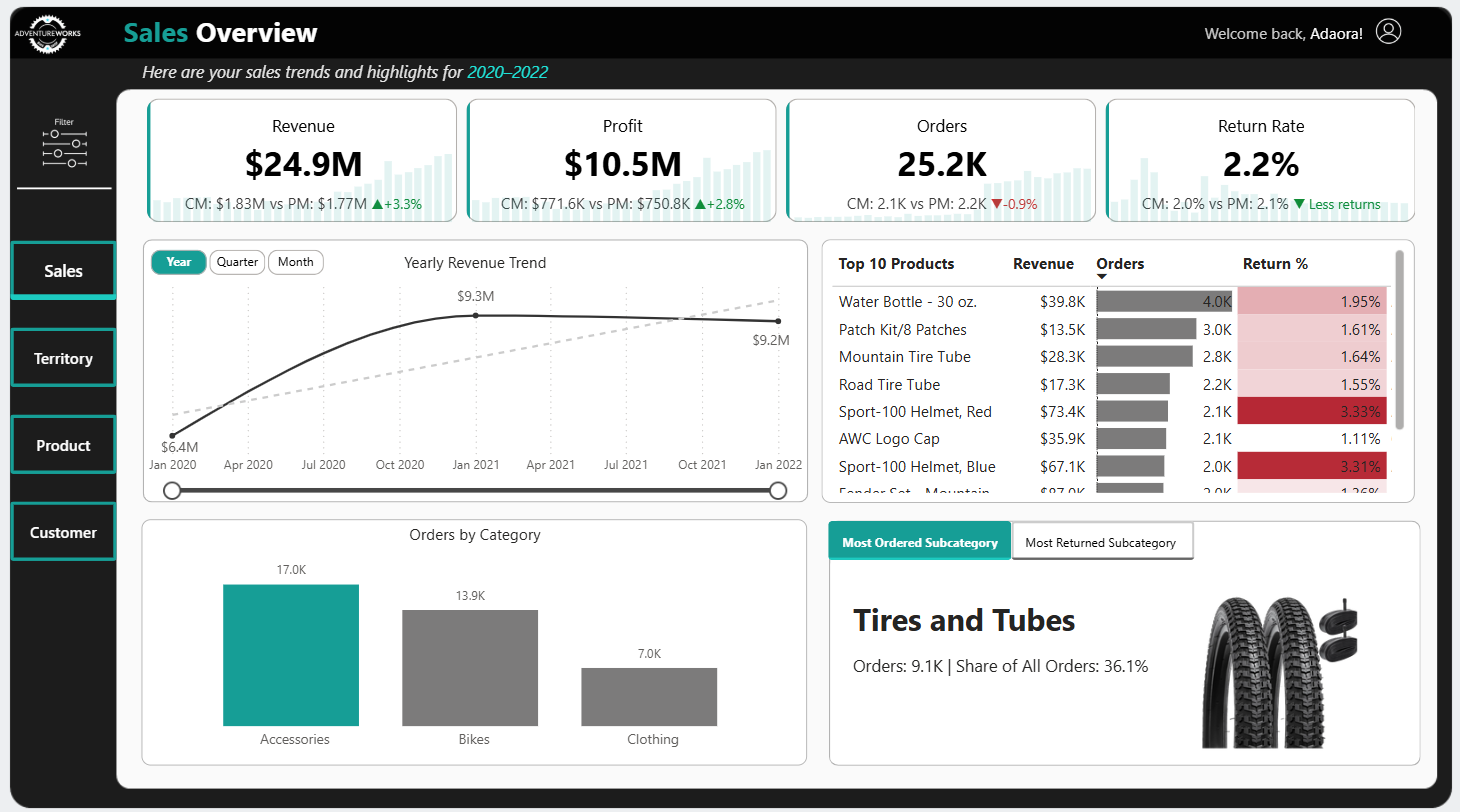The height and width of the screenshot is (812, 1460).
Task: Click the 4.0K orders bar
Action: [1166, 302]
